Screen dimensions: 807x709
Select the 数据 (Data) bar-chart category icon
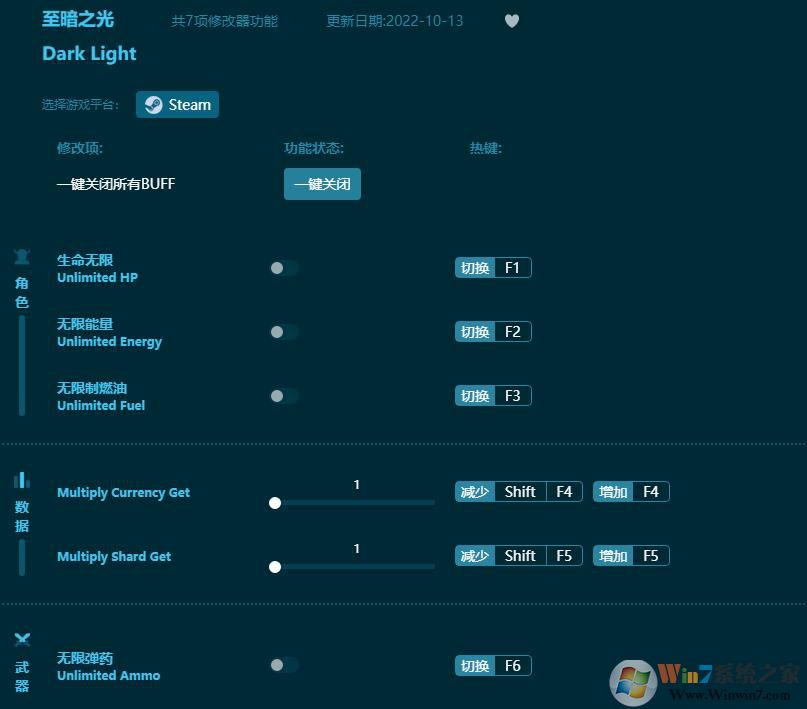(x=22, y=481)
